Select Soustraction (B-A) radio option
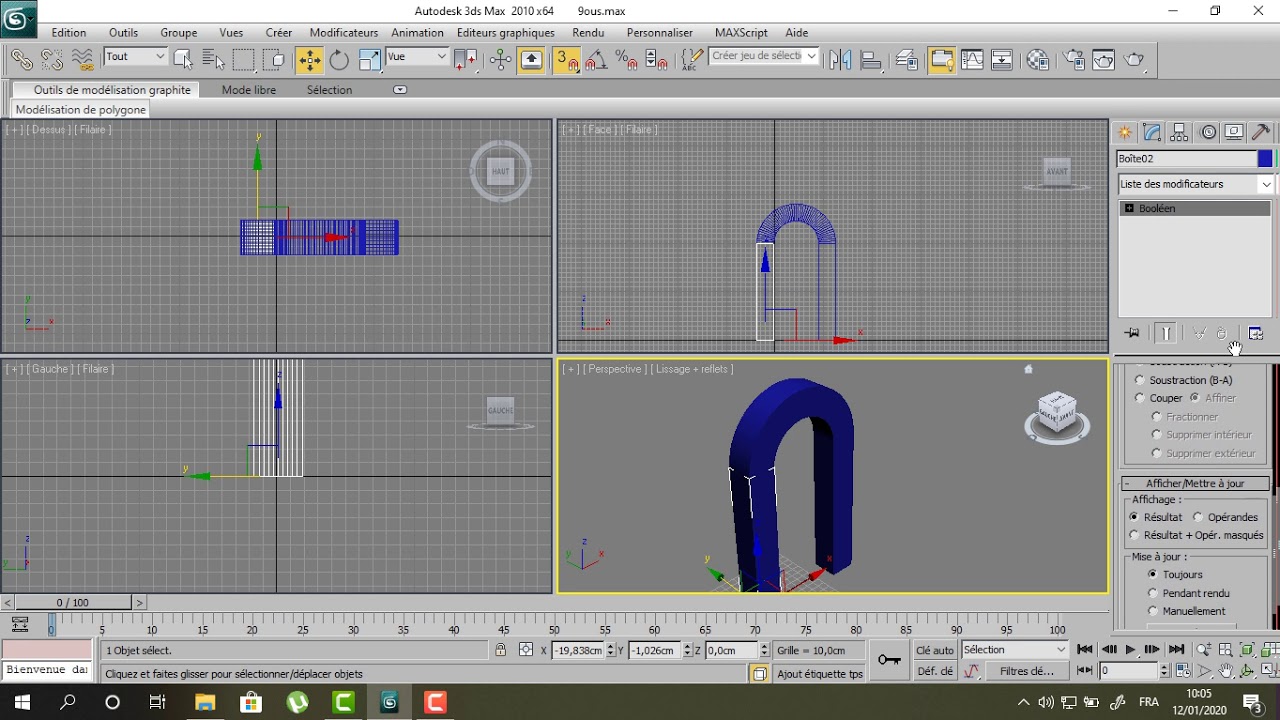The width and height of the screenshot is (1280, 720). (1139, 380)
